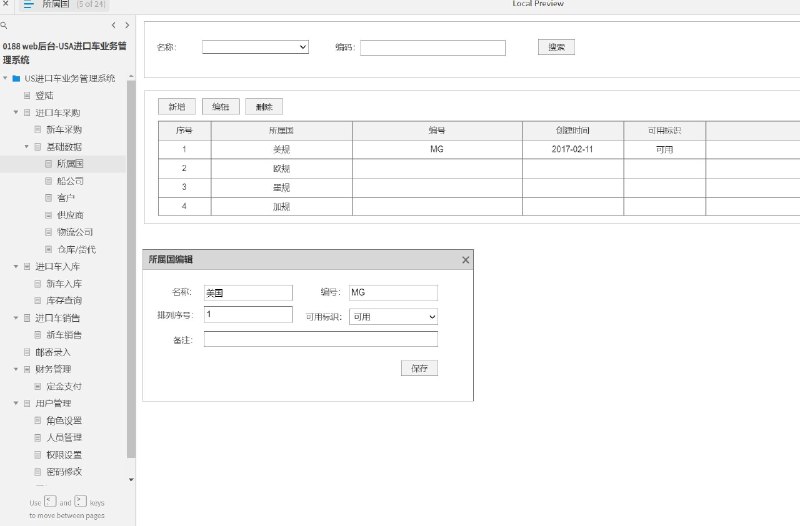Go to next page arrow
This screenshot has height=526, width=800.
pos(127,25)
